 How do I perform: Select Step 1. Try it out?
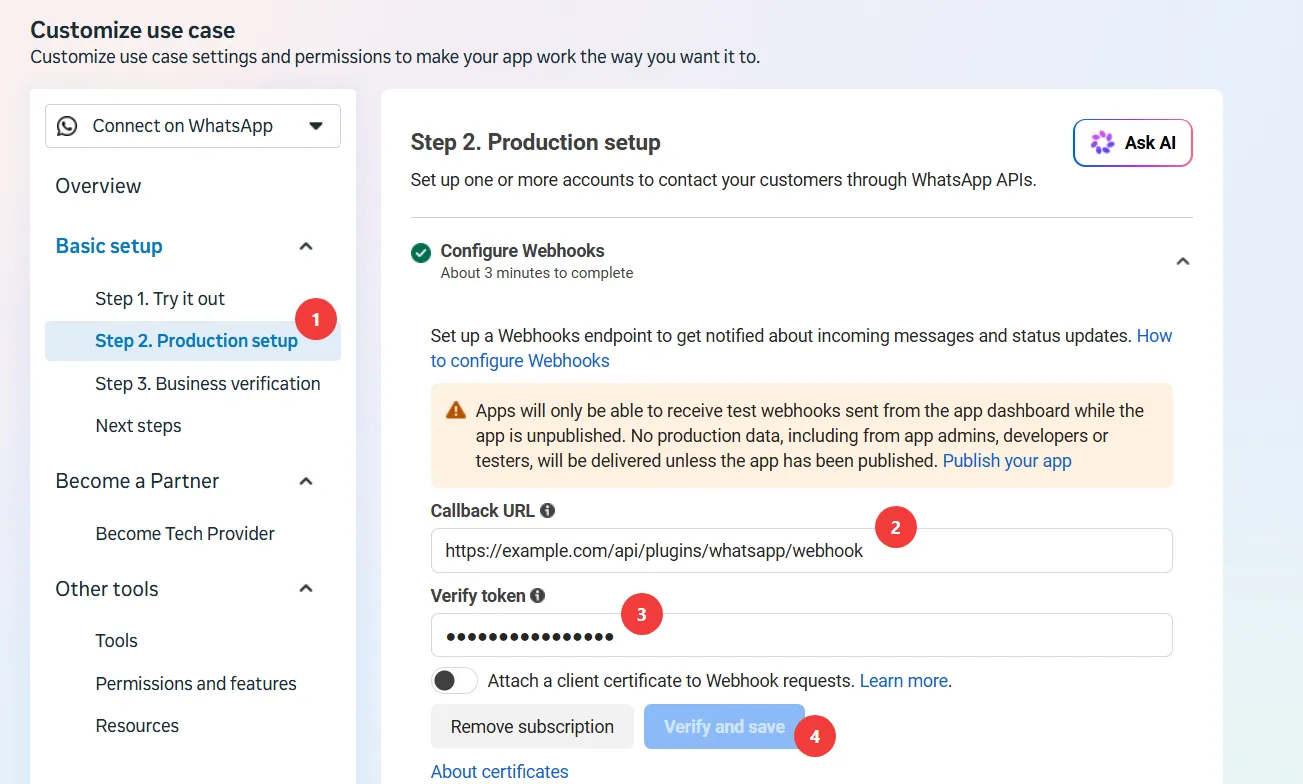tap(160, 298)
